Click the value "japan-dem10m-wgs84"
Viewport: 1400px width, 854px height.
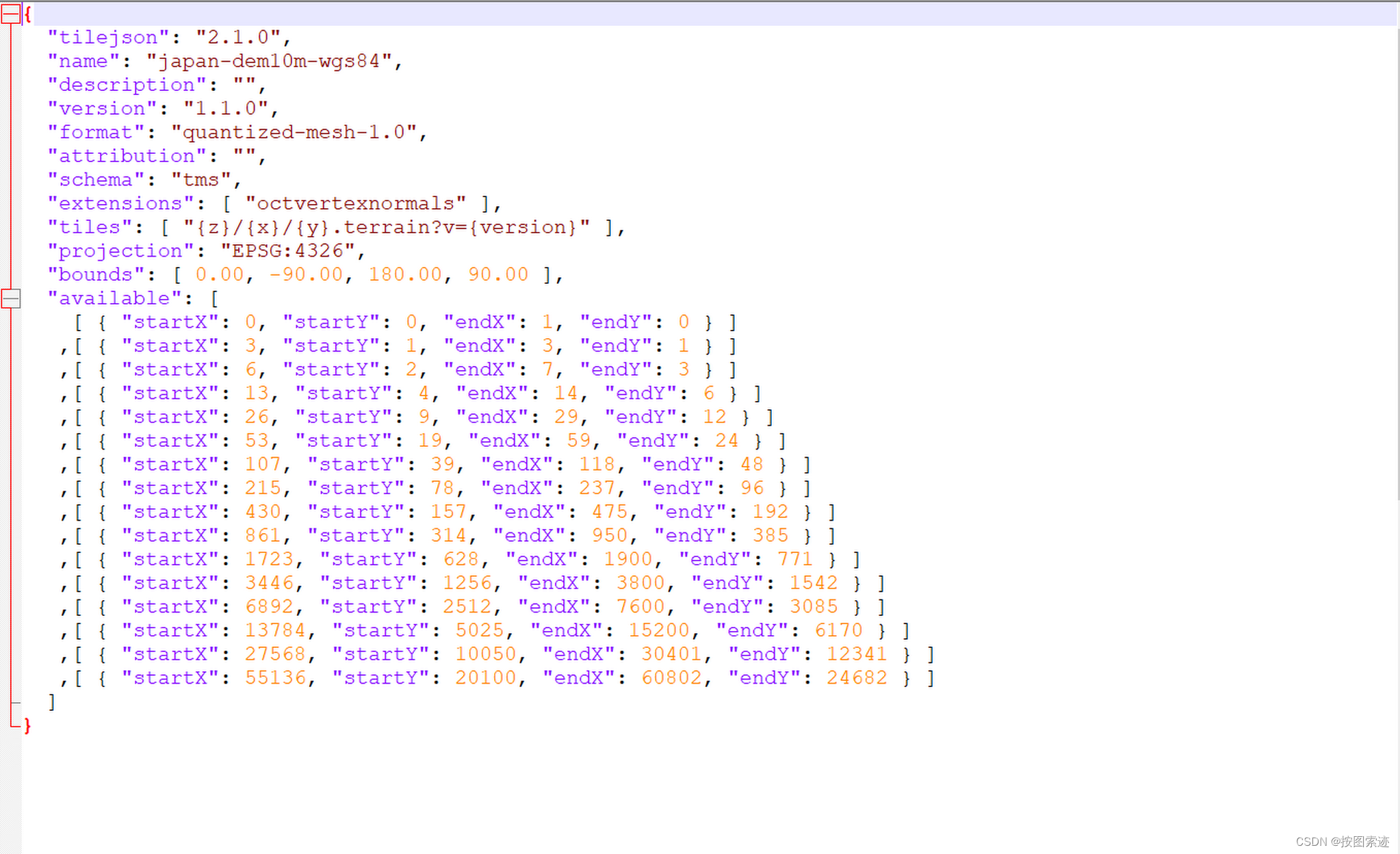tap(269, 62)
